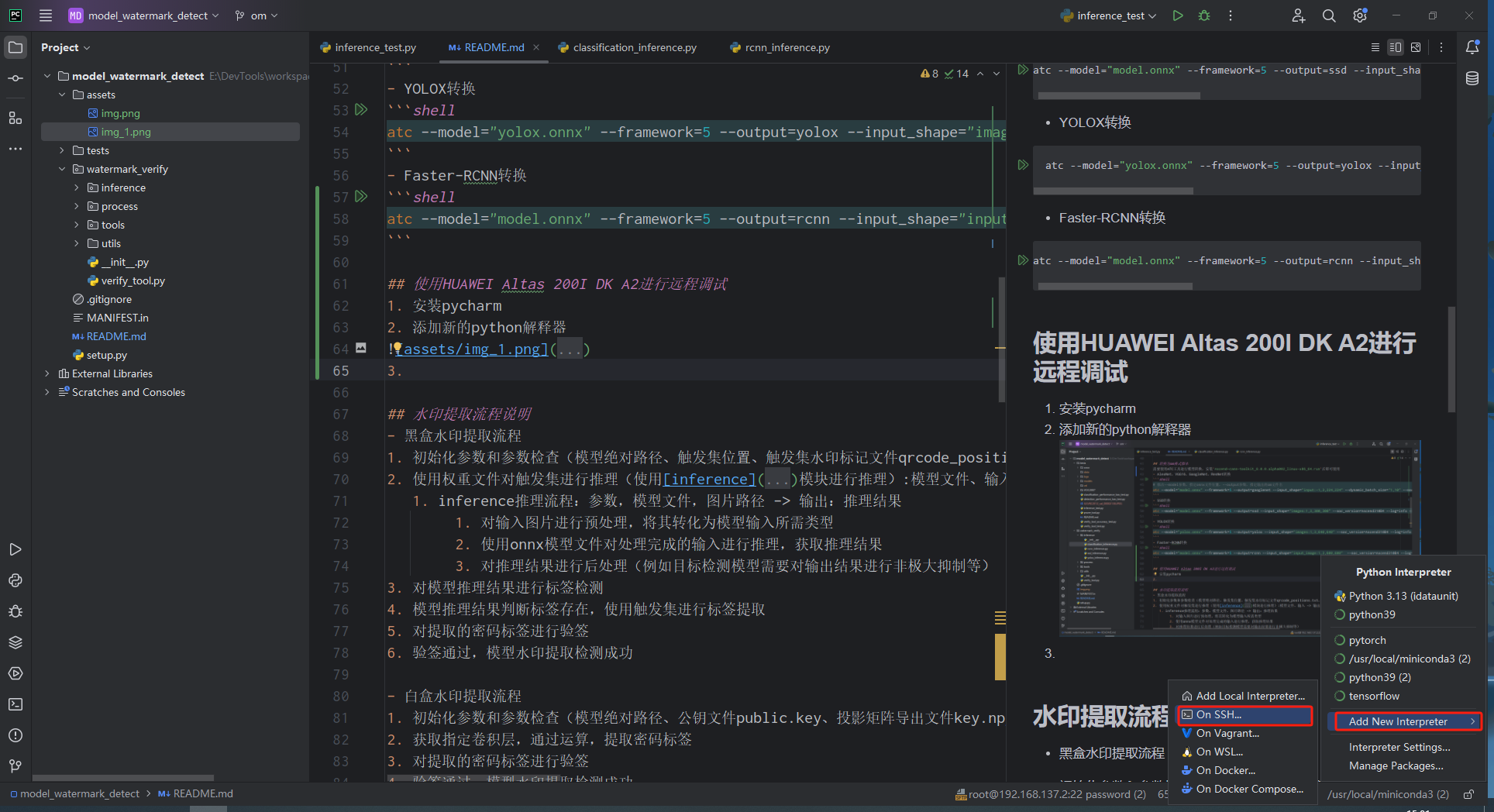Choose Add Local Interpreter...
Viewport: 1494px width, 812px height.
(x=1244, y=696)
